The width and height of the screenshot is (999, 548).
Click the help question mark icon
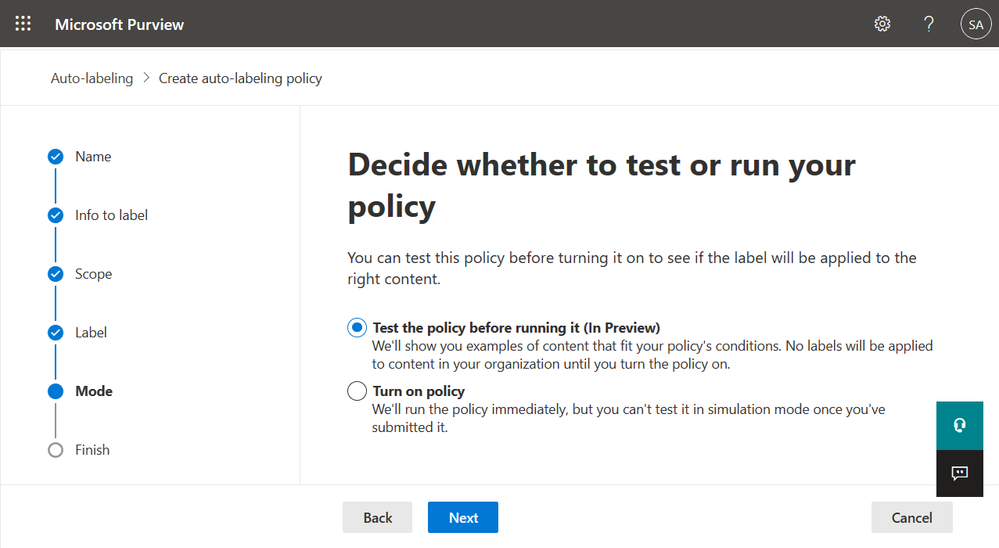(x=929, y=24)
